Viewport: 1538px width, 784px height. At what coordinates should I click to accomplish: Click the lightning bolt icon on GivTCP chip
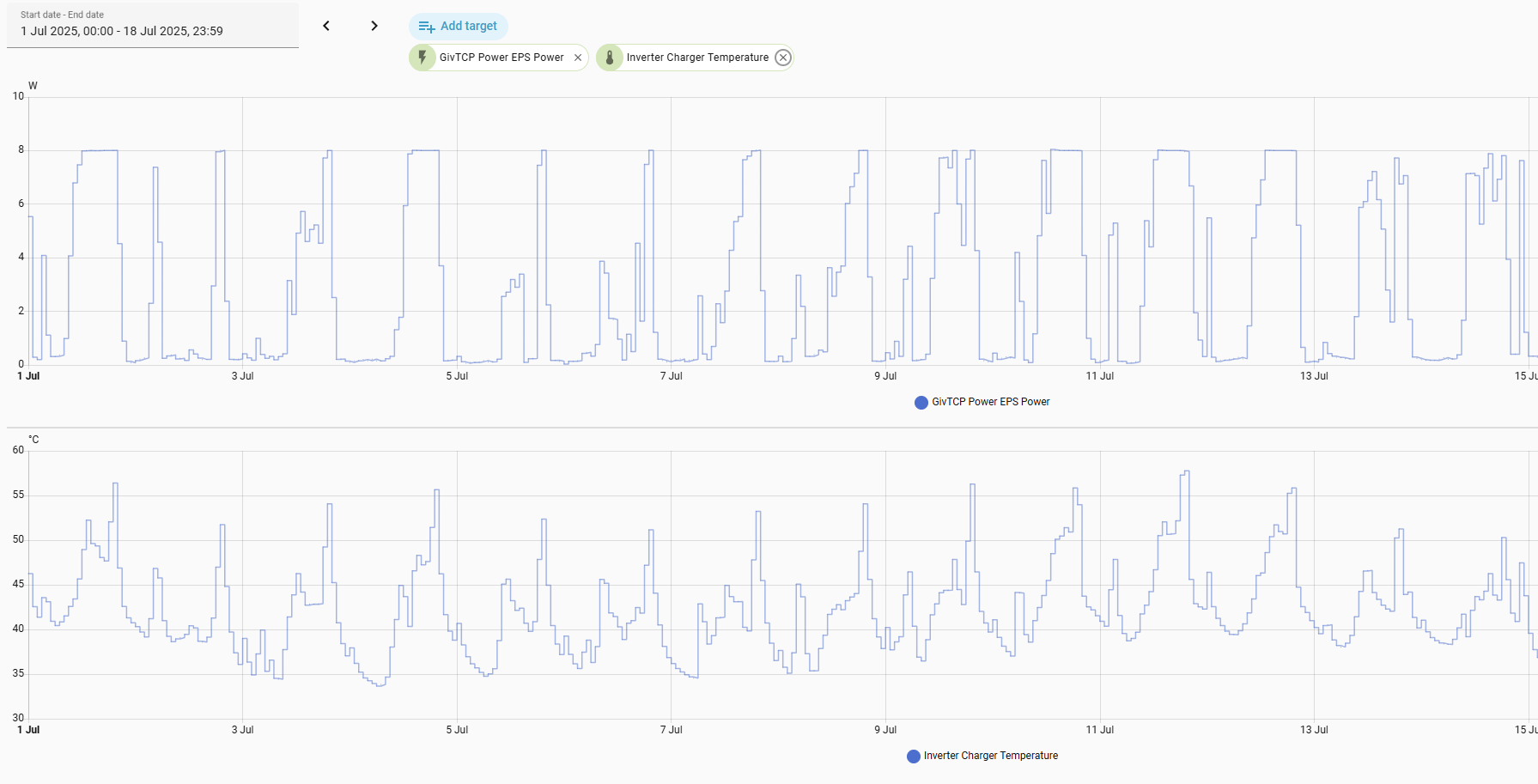click(422, 58)
